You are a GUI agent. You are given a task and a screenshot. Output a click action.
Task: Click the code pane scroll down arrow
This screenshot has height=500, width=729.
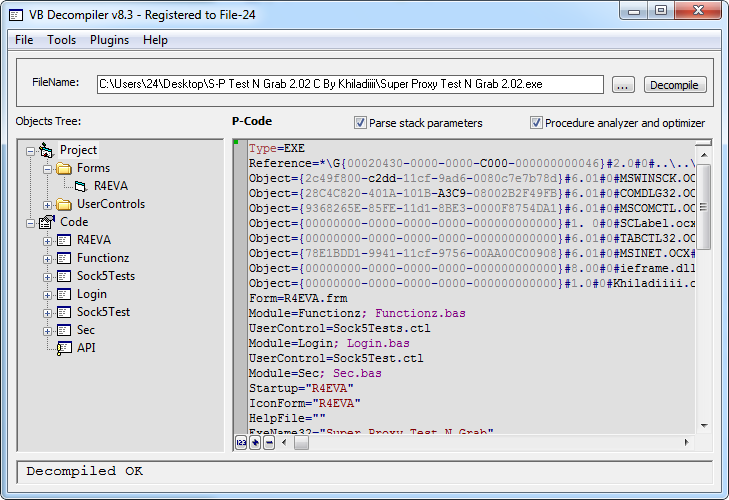704,426
